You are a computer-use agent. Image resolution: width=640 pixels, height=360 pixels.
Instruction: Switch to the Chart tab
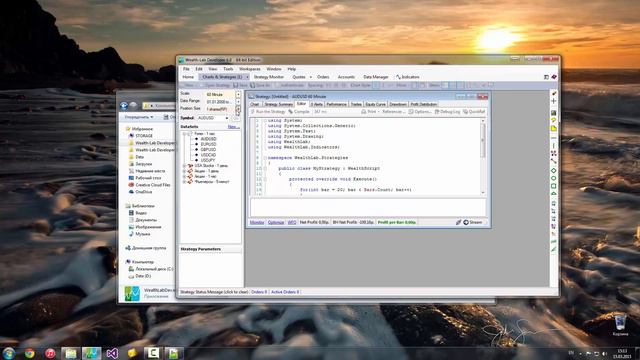[x=255, y=104]
